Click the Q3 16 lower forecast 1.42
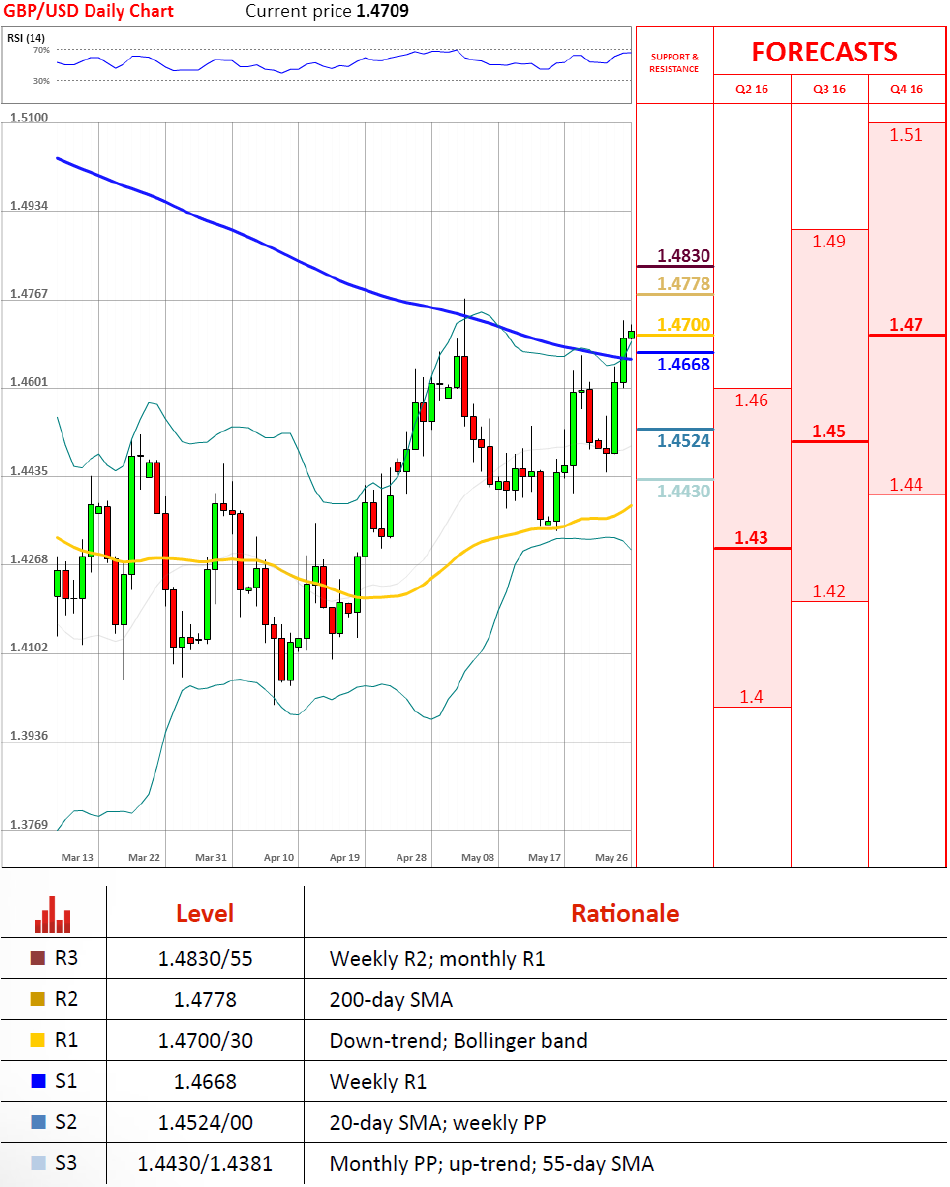The height and width of the screenshot is (1187, 950). [x=829, y=591]
